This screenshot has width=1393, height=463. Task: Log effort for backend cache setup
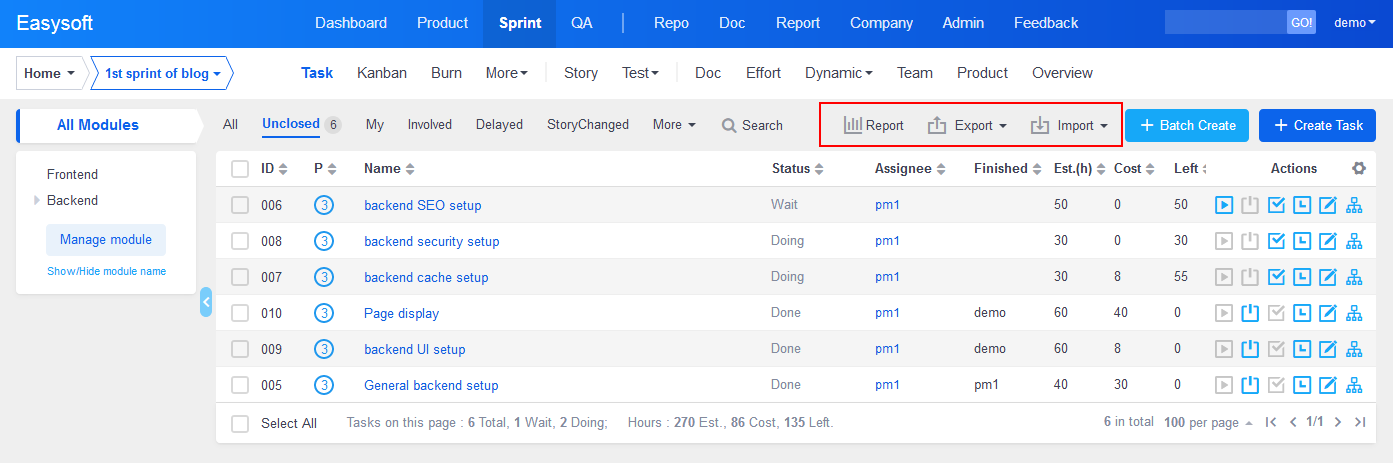click(x=1302, y=277)
